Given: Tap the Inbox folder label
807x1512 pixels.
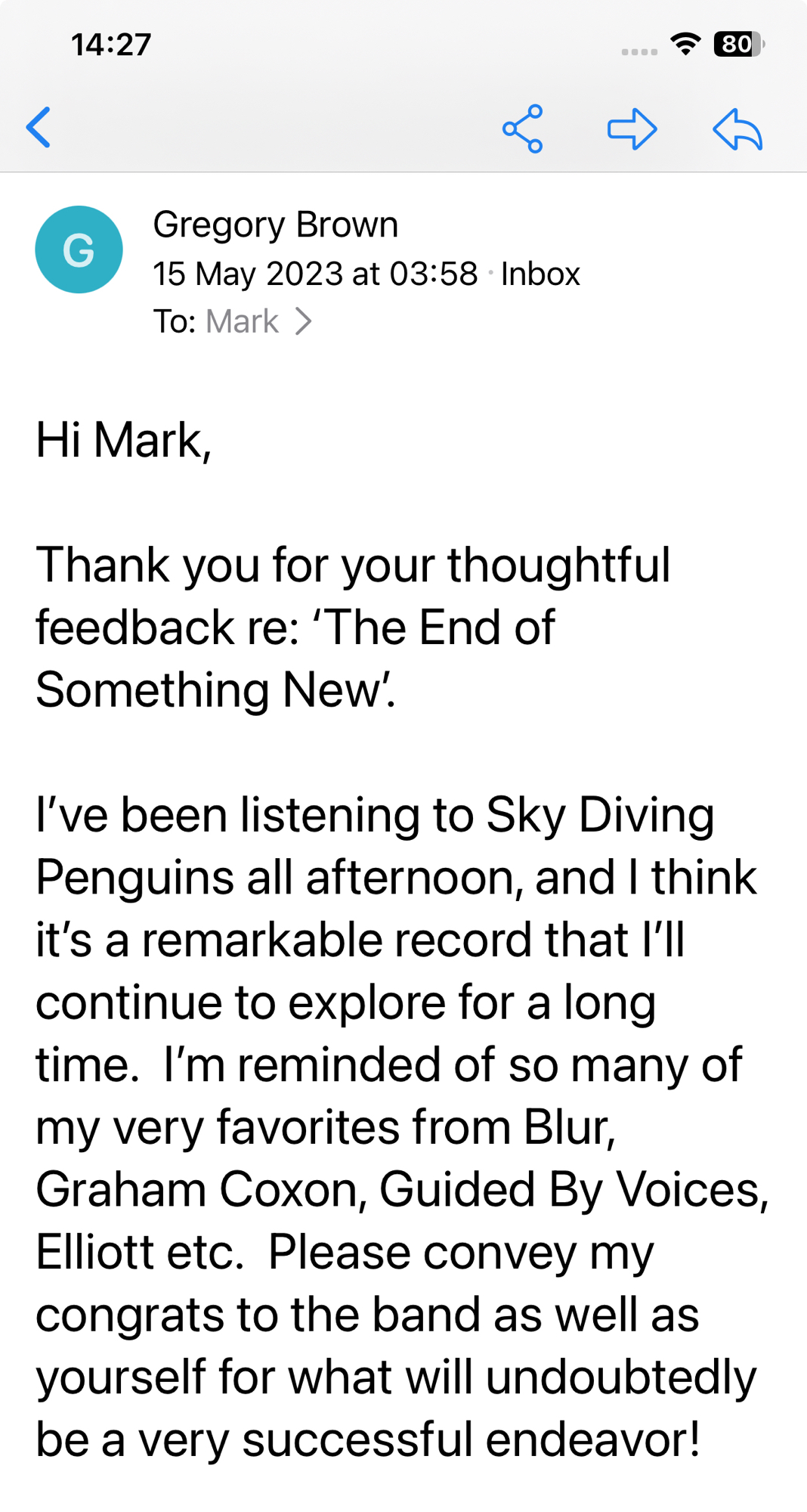Looking at the screenshot, I should coord(540,274).
